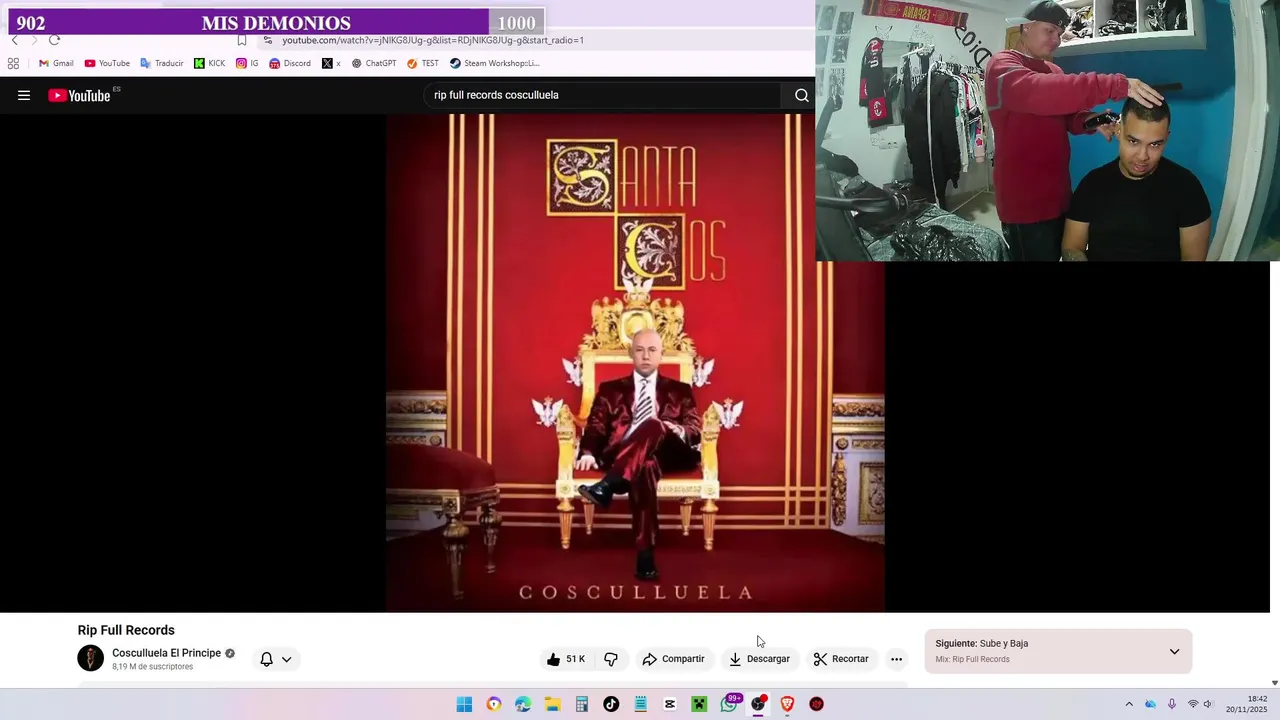
Task: Open the Steam Workshop bookmark
Action: point(494,63)
